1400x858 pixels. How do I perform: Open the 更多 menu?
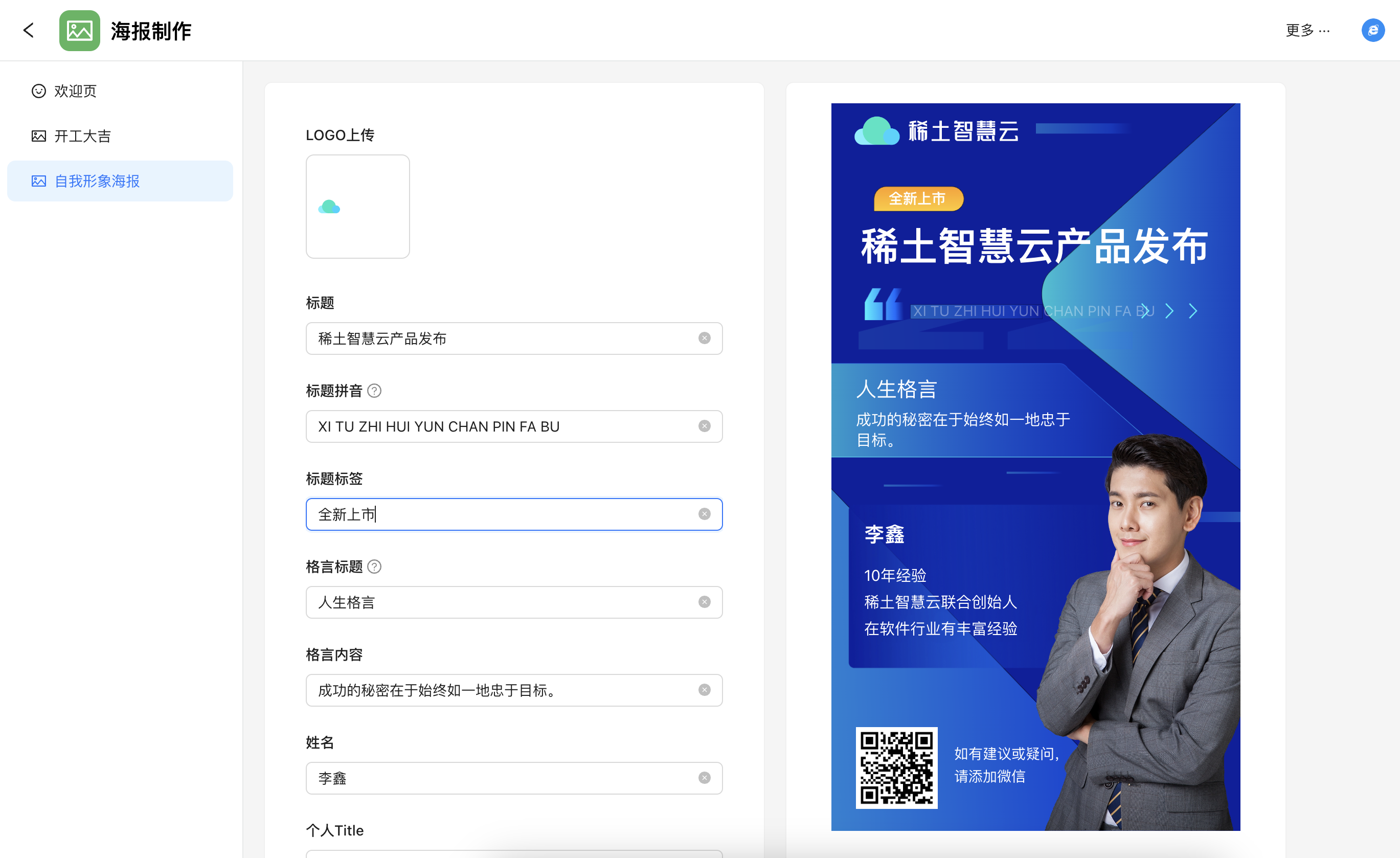click(x=1307, y=30)
